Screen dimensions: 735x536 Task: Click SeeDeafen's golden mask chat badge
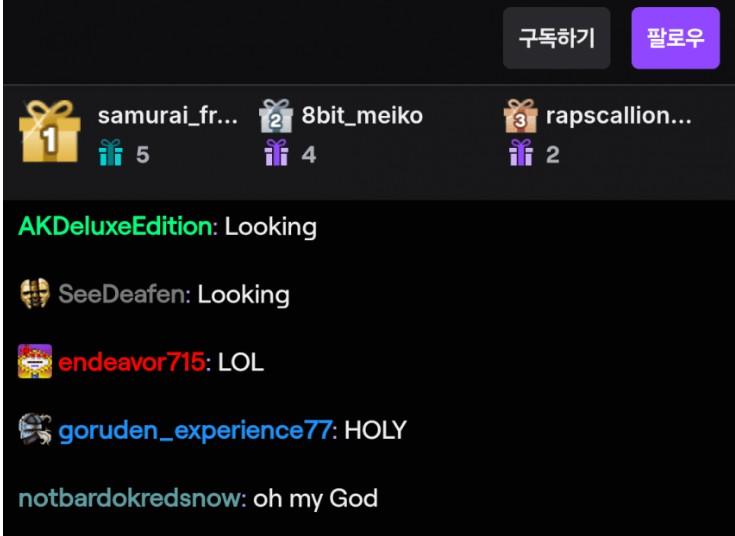pyautogui.click(x=35, y=294)
